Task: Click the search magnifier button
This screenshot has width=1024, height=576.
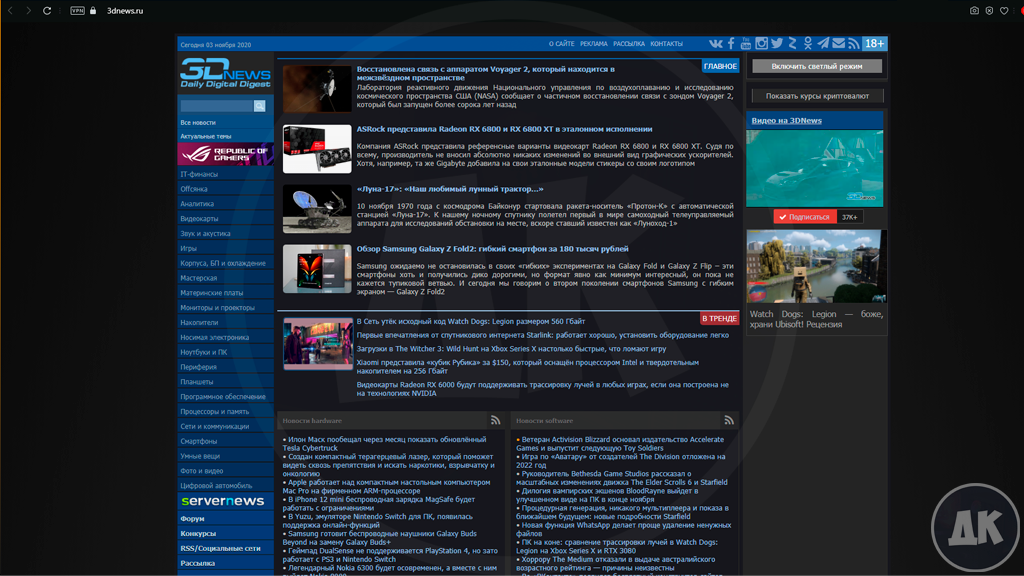Action: click(259, 106)
